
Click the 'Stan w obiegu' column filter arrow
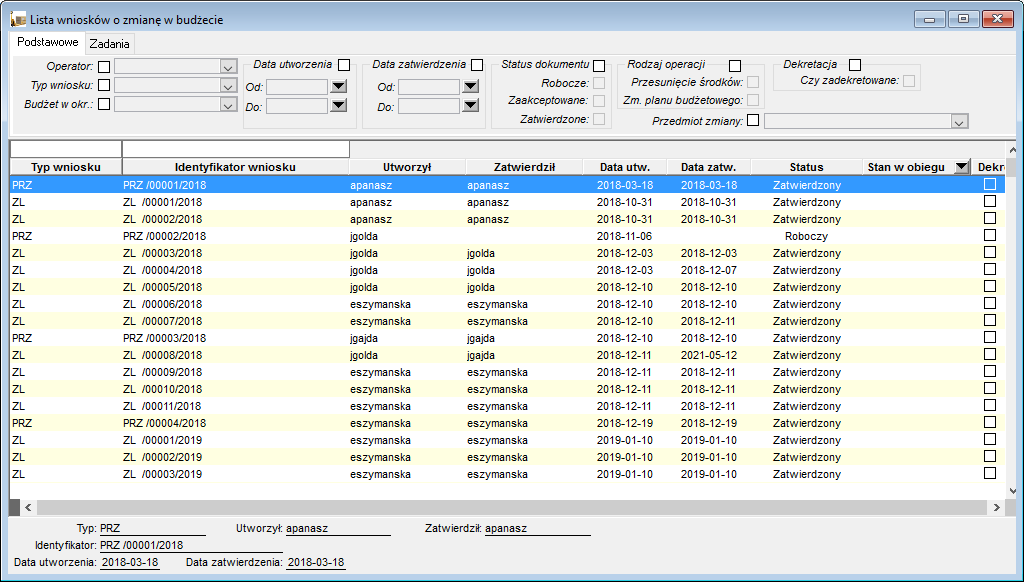pyautogui.click(x=961, y=167)
